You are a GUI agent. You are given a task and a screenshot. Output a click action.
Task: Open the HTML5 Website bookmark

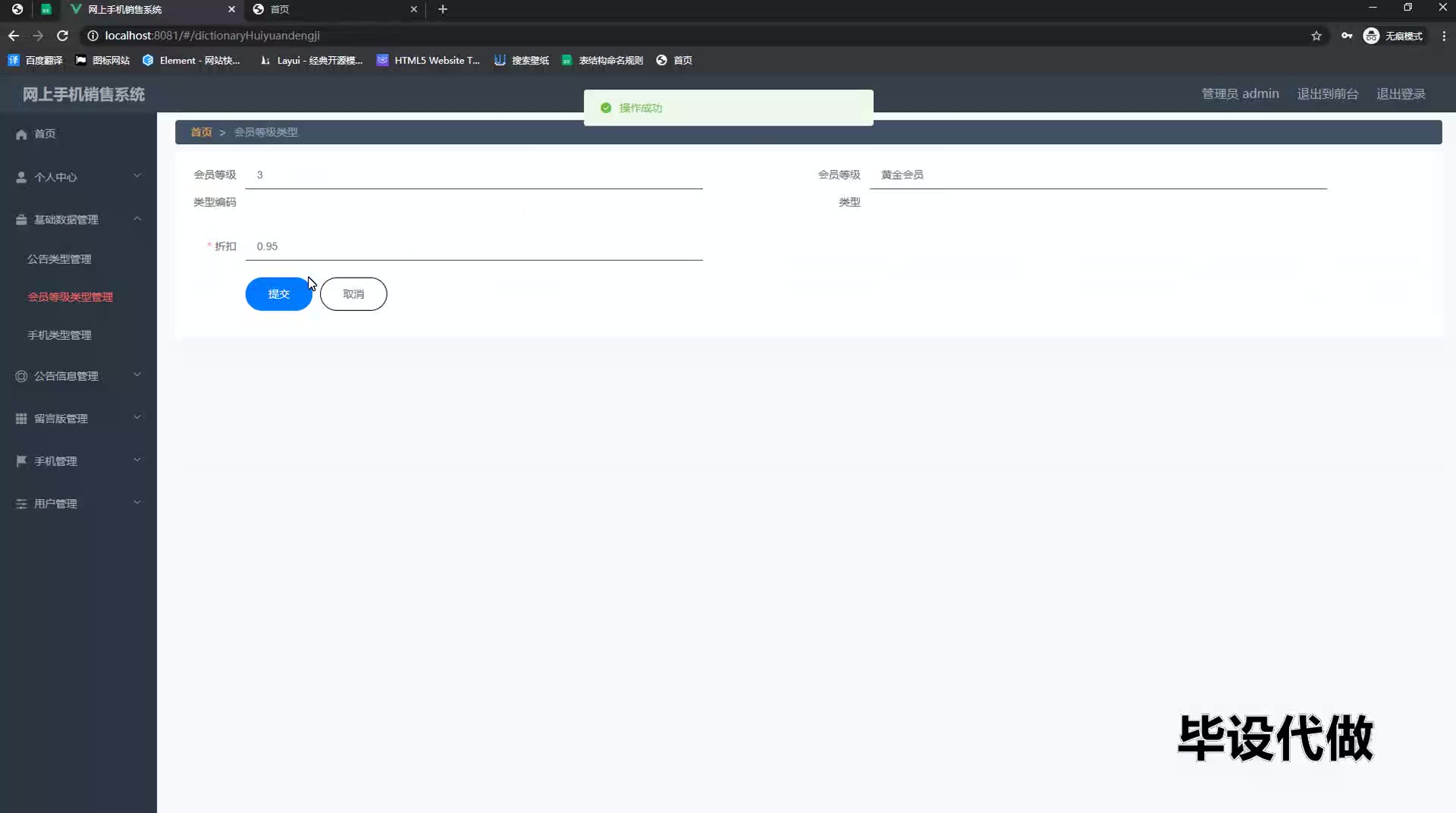[428, 60]
